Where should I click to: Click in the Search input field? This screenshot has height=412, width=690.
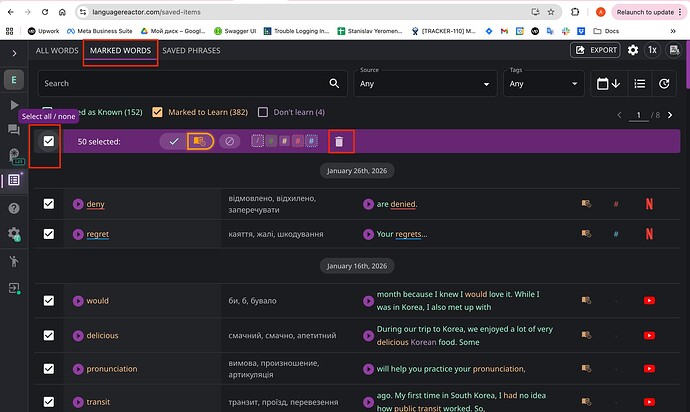click(180, 84)
